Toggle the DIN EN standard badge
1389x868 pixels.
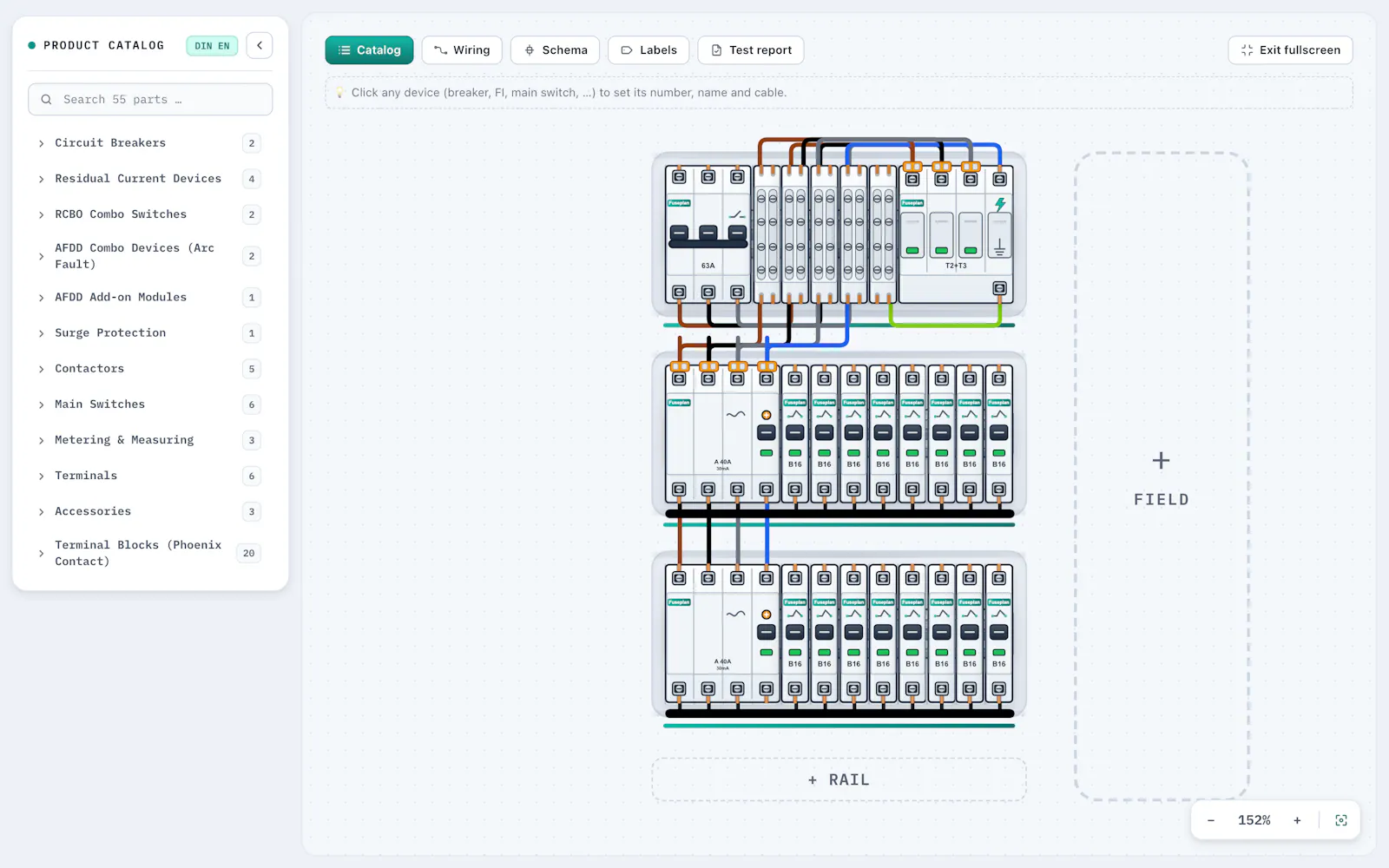tap(212, 46)
